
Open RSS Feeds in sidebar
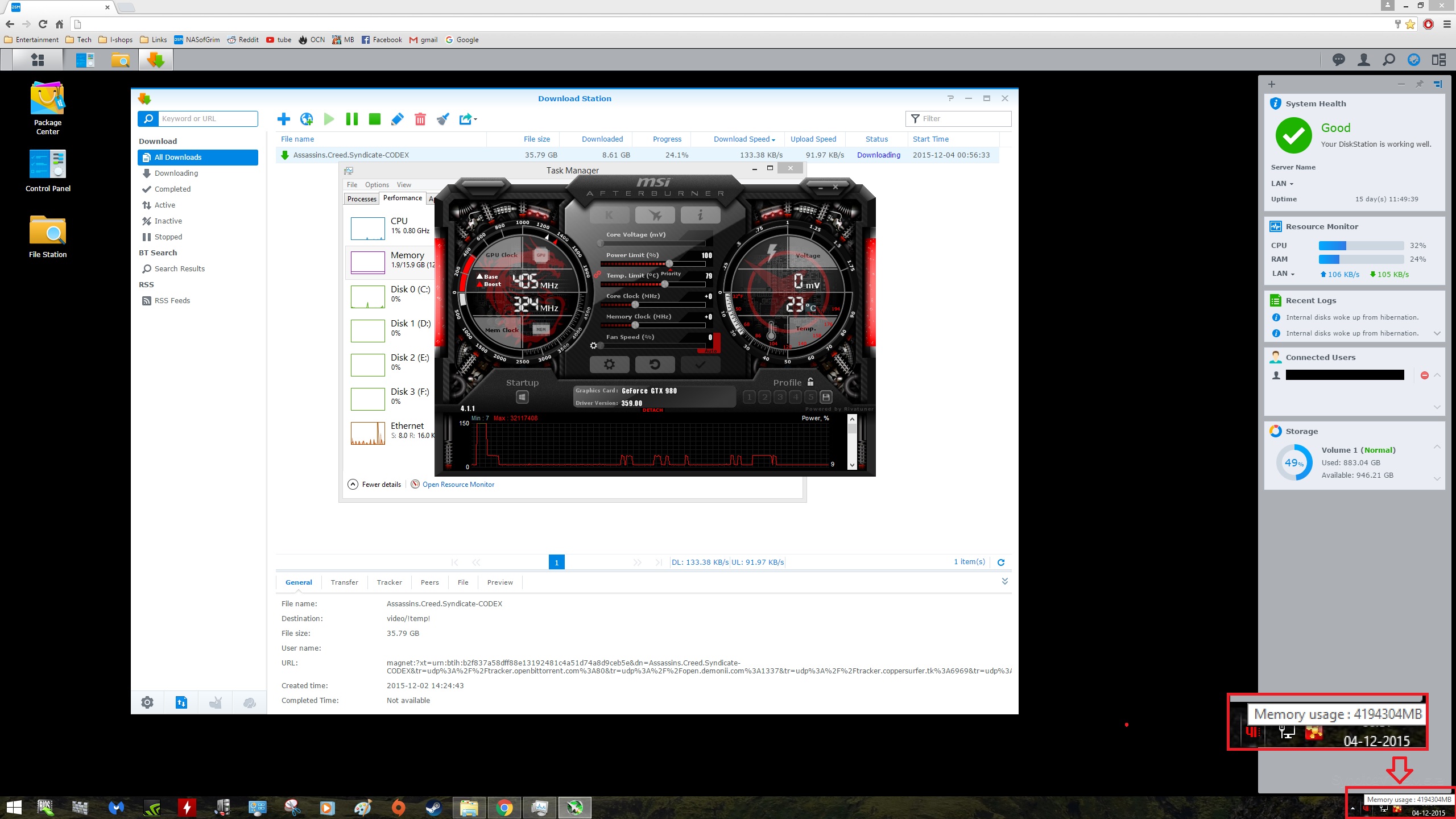pos(198,301)
